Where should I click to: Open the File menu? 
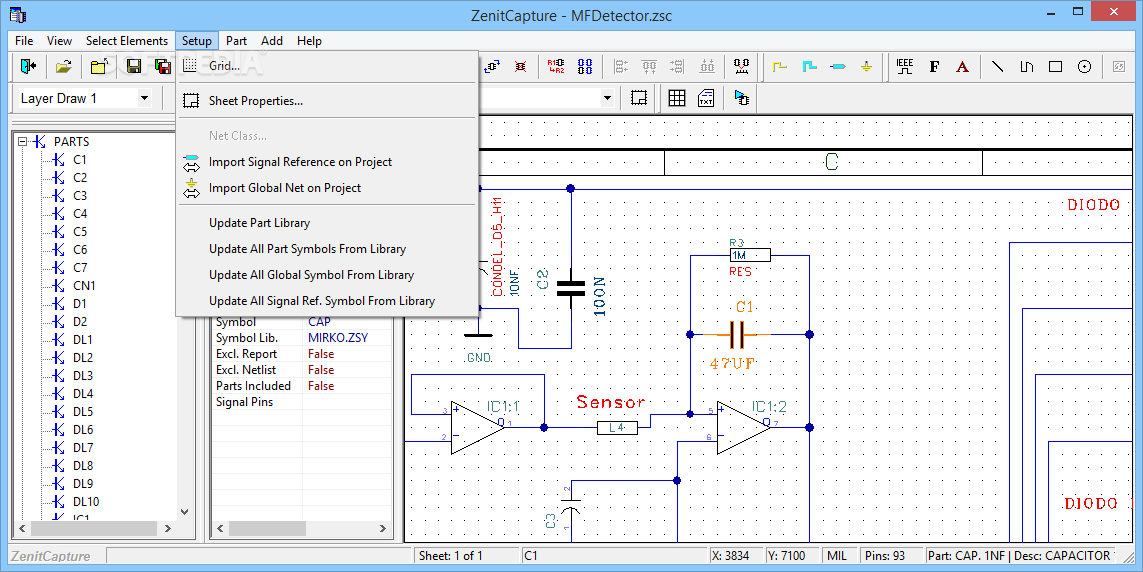(x=24, y=41)
